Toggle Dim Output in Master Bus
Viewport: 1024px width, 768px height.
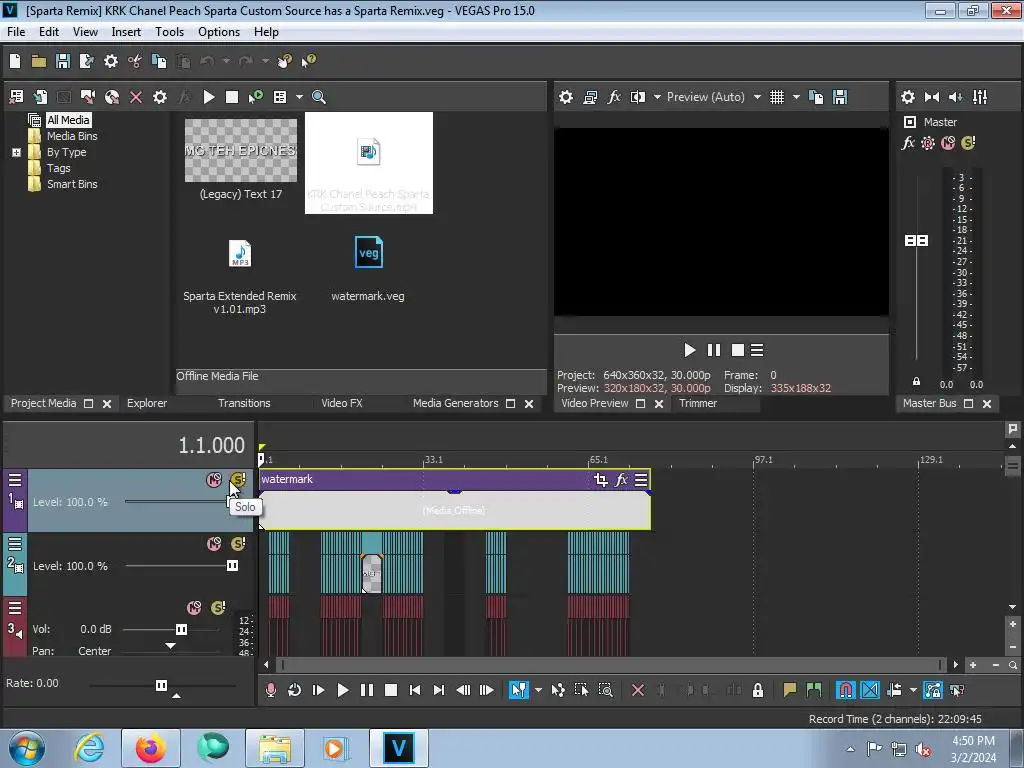click(955, 97)
